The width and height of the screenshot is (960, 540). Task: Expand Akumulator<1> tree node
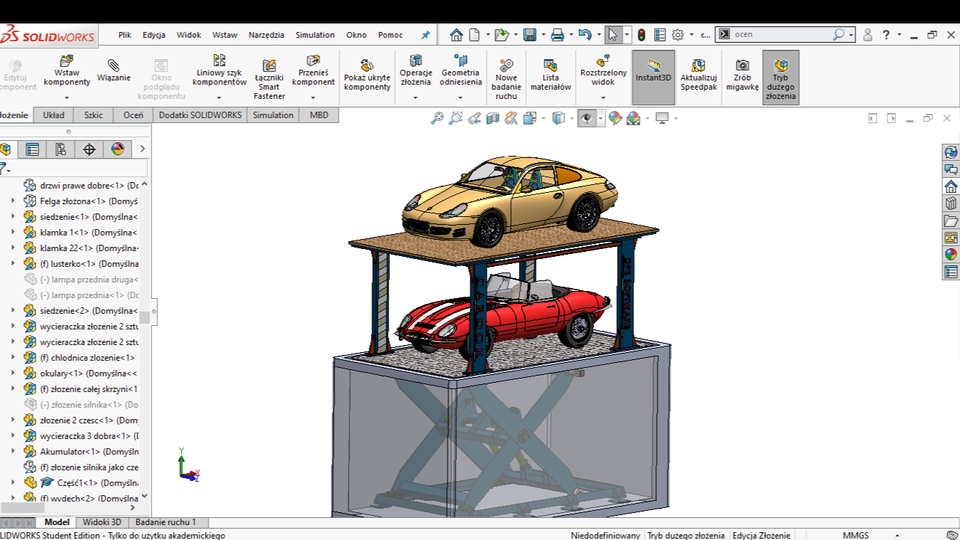click(13, 451)
